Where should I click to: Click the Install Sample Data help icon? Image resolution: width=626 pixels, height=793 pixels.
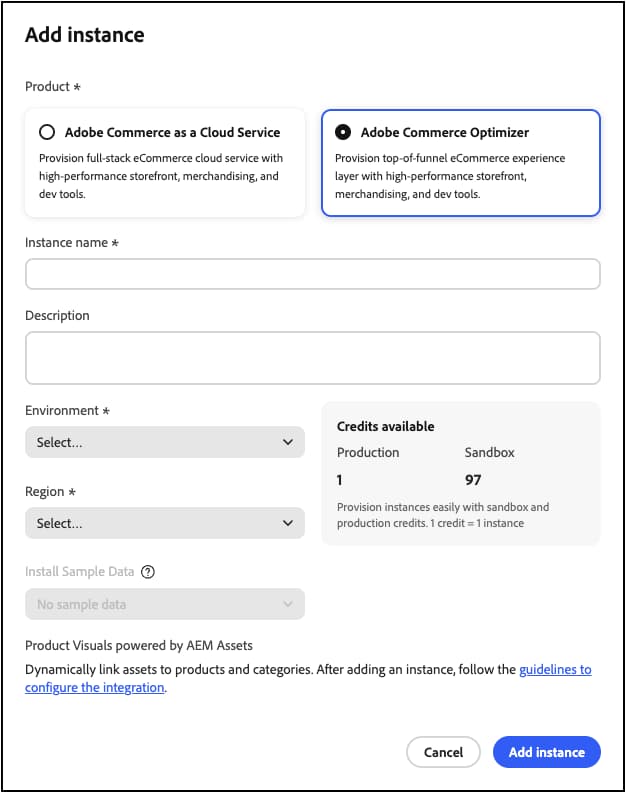coord(148,573)
